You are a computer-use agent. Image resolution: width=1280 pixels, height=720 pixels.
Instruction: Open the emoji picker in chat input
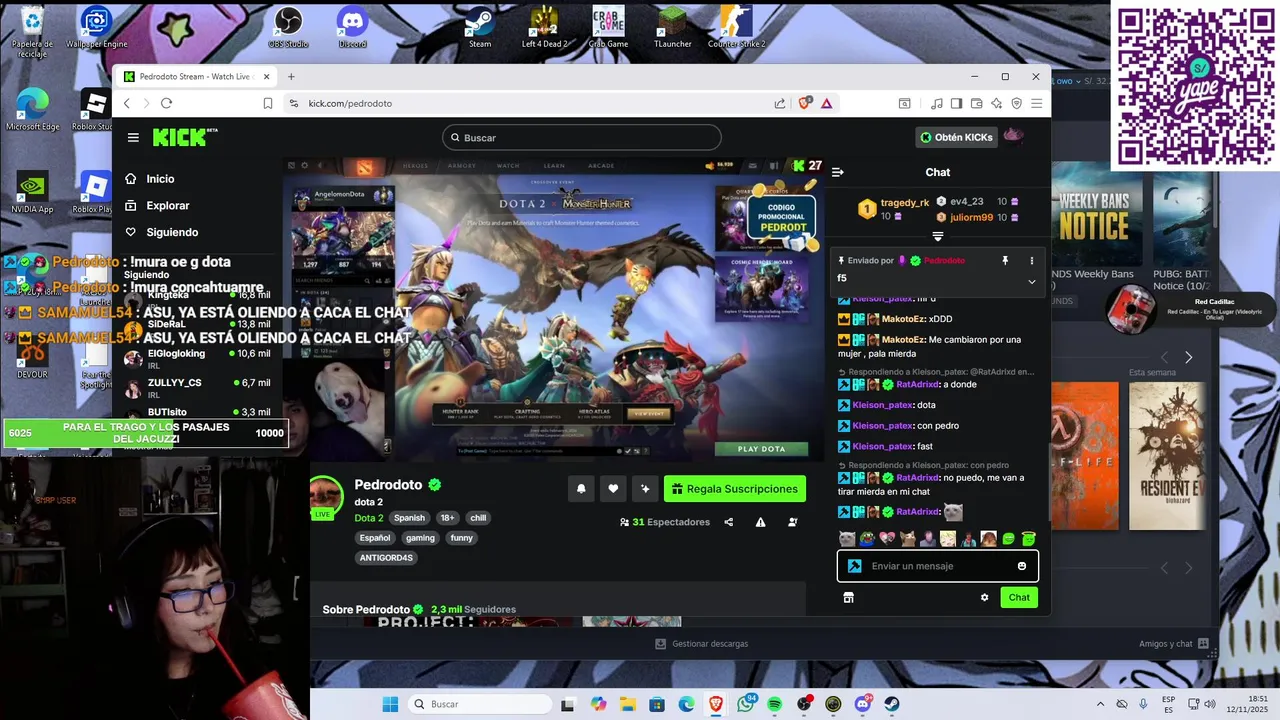pos(1022,566)
